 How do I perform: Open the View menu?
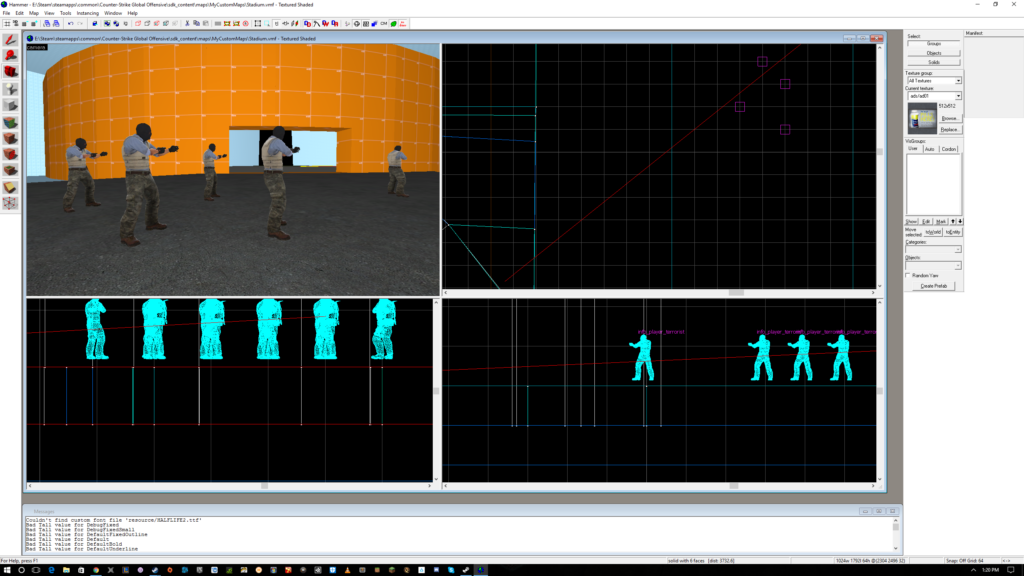pyautogui.click(x=49, y=13)
